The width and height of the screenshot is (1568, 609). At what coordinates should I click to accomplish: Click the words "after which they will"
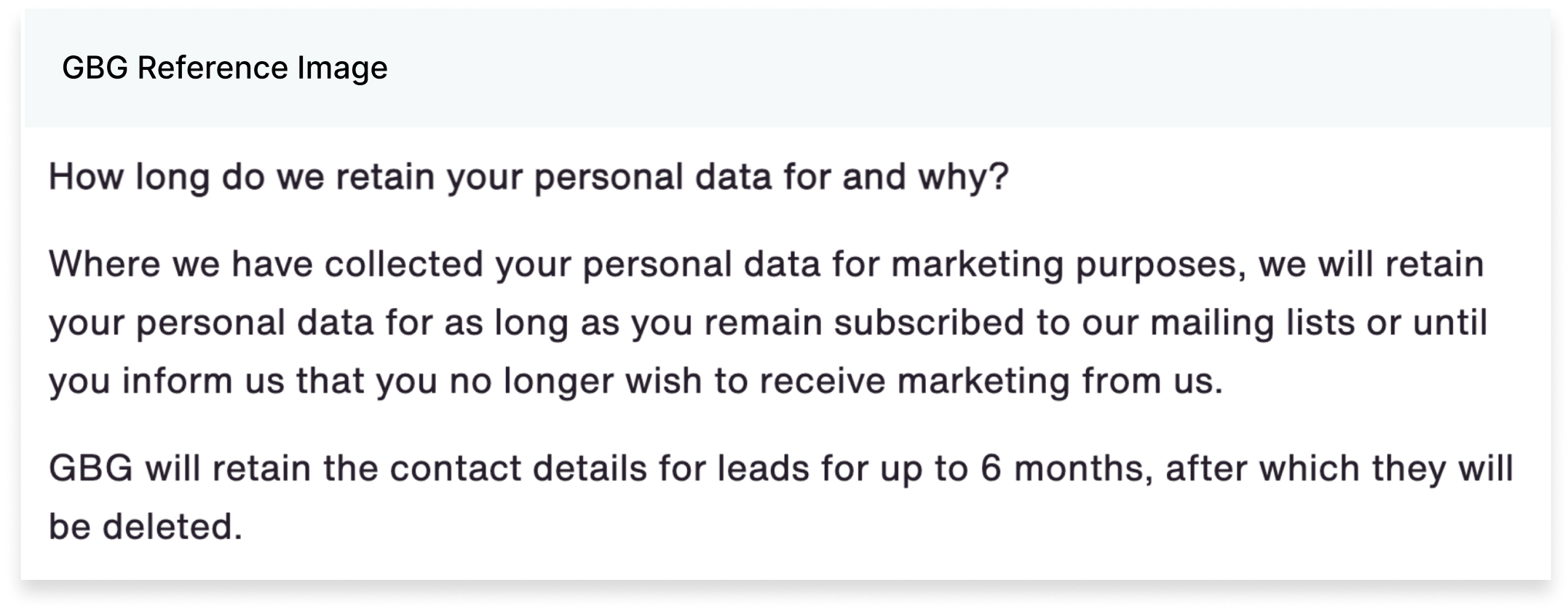click(1339, 468)
